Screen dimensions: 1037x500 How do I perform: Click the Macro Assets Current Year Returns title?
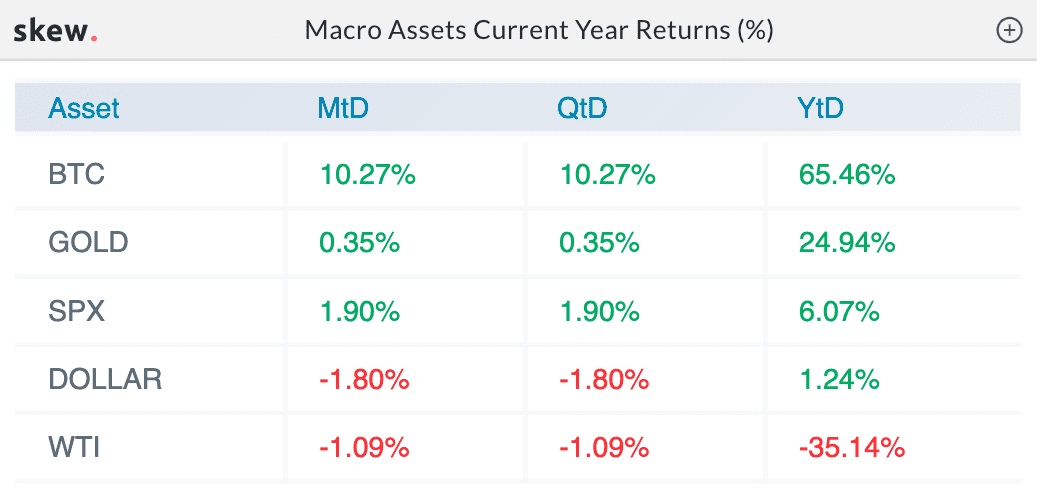click(539, 30)
